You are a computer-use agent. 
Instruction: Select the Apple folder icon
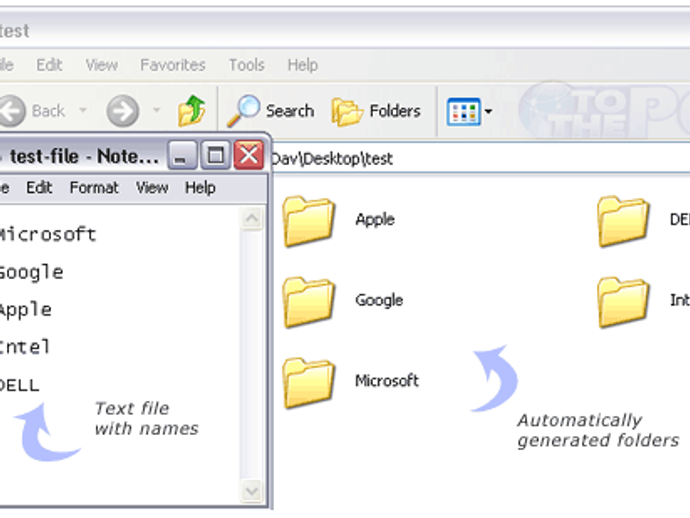[x=308, y=221]
